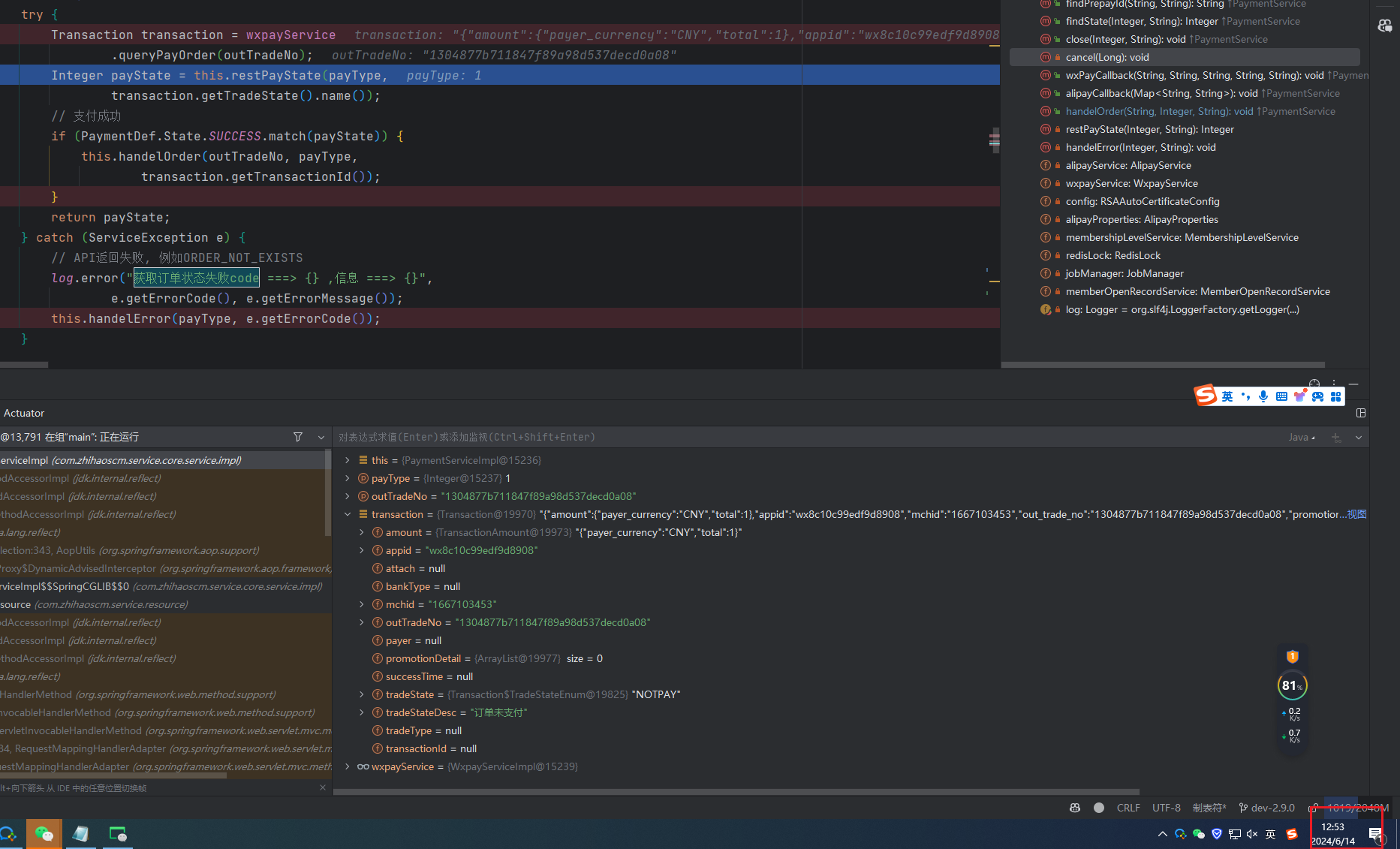Expand the appid field under transaction
Screen dimensions: 1400x849
coord(361,550)
